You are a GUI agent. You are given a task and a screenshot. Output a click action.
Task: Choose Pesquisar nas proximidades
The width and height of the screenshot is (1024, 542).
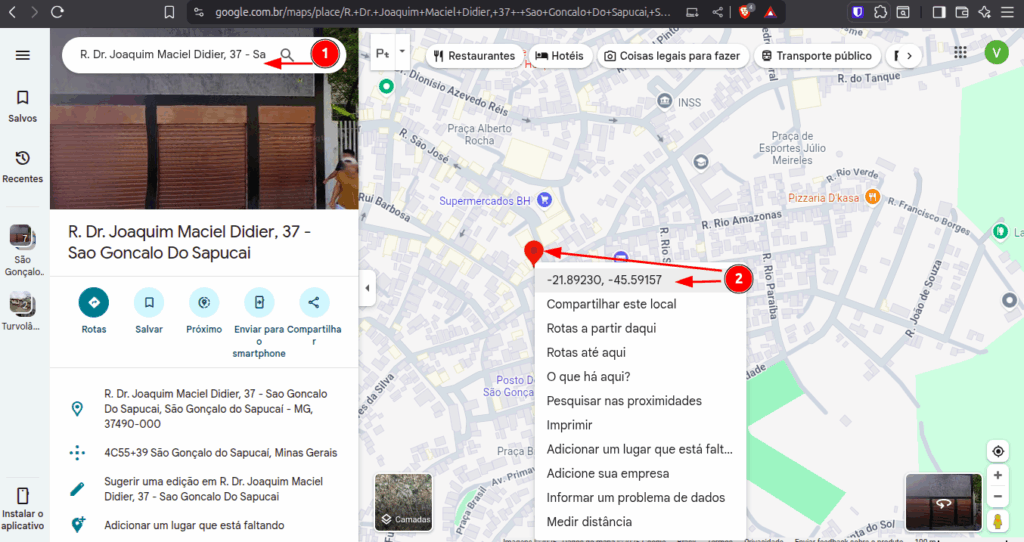point(640,401)
